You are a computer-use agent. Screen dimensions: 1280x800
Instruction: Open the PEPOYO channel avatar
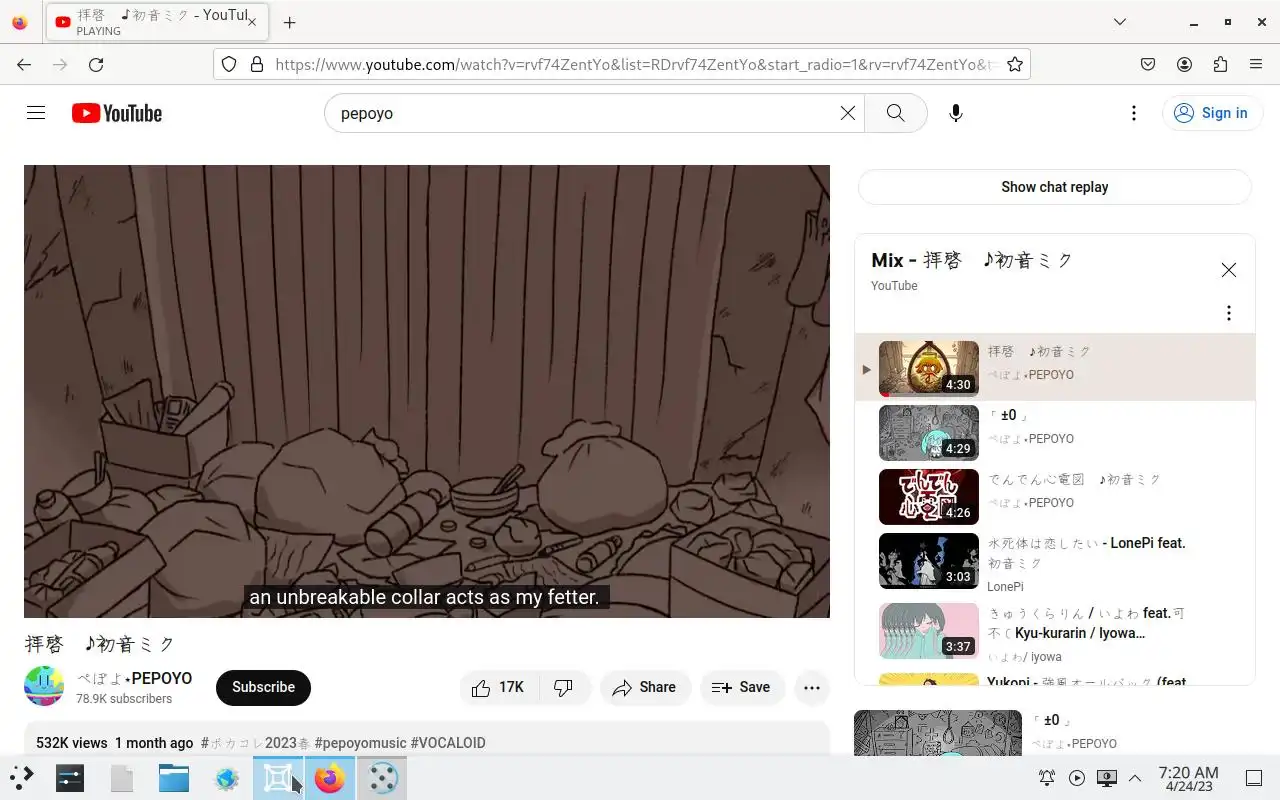coord(44,686)
